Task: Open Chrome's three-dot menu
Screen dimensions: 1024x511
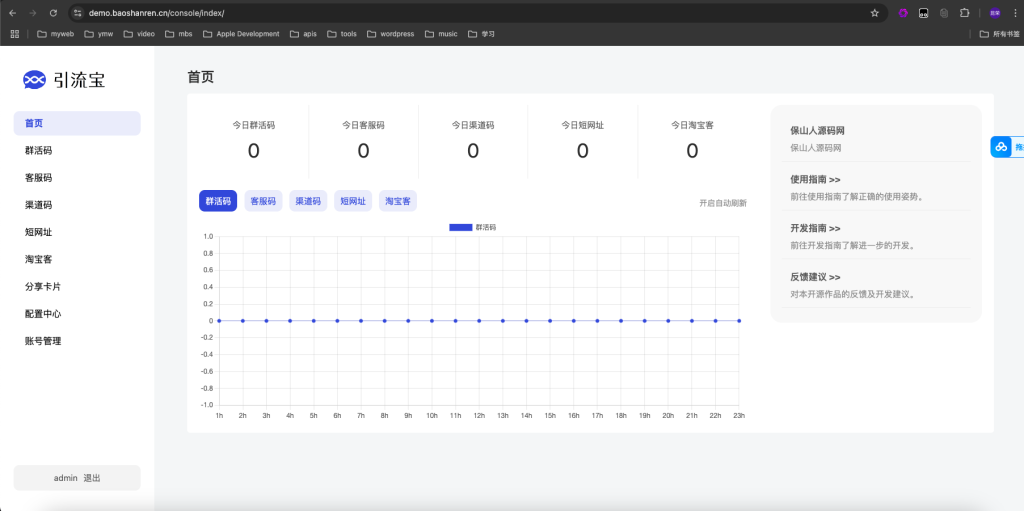Action: (1014, 12)
